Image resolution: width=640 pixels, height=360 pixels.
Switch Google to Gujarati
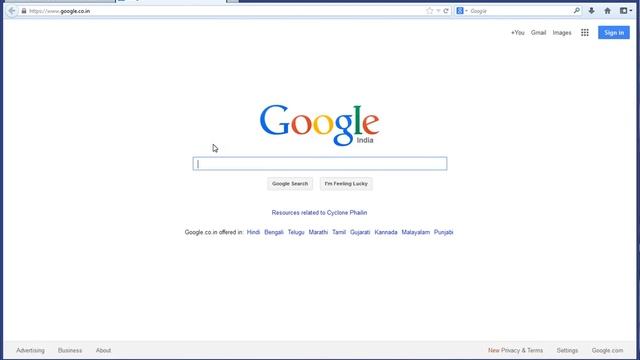[360, 232]
